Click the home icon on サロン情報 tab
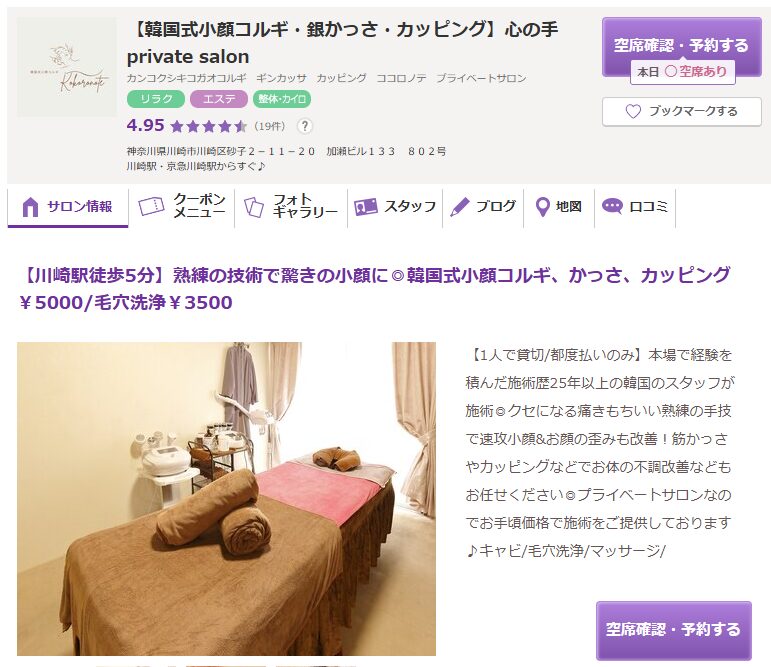 click(30, 207)
